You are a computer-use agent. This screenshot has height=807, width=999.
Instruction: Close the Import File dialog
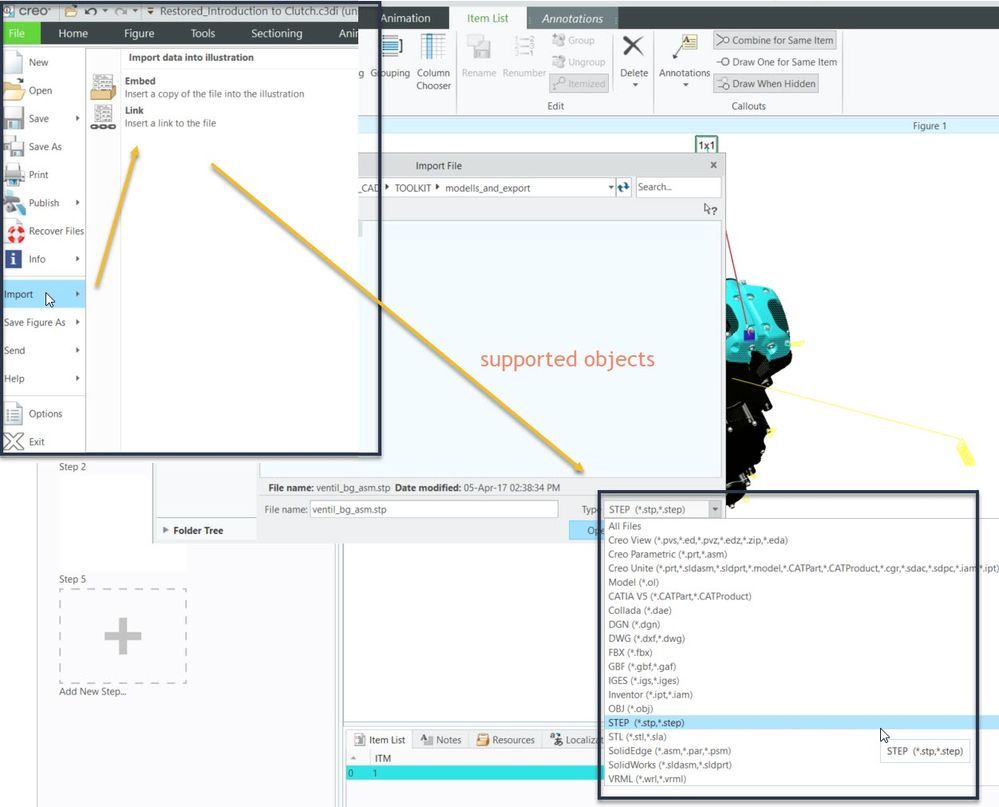(x=714, y=165)
